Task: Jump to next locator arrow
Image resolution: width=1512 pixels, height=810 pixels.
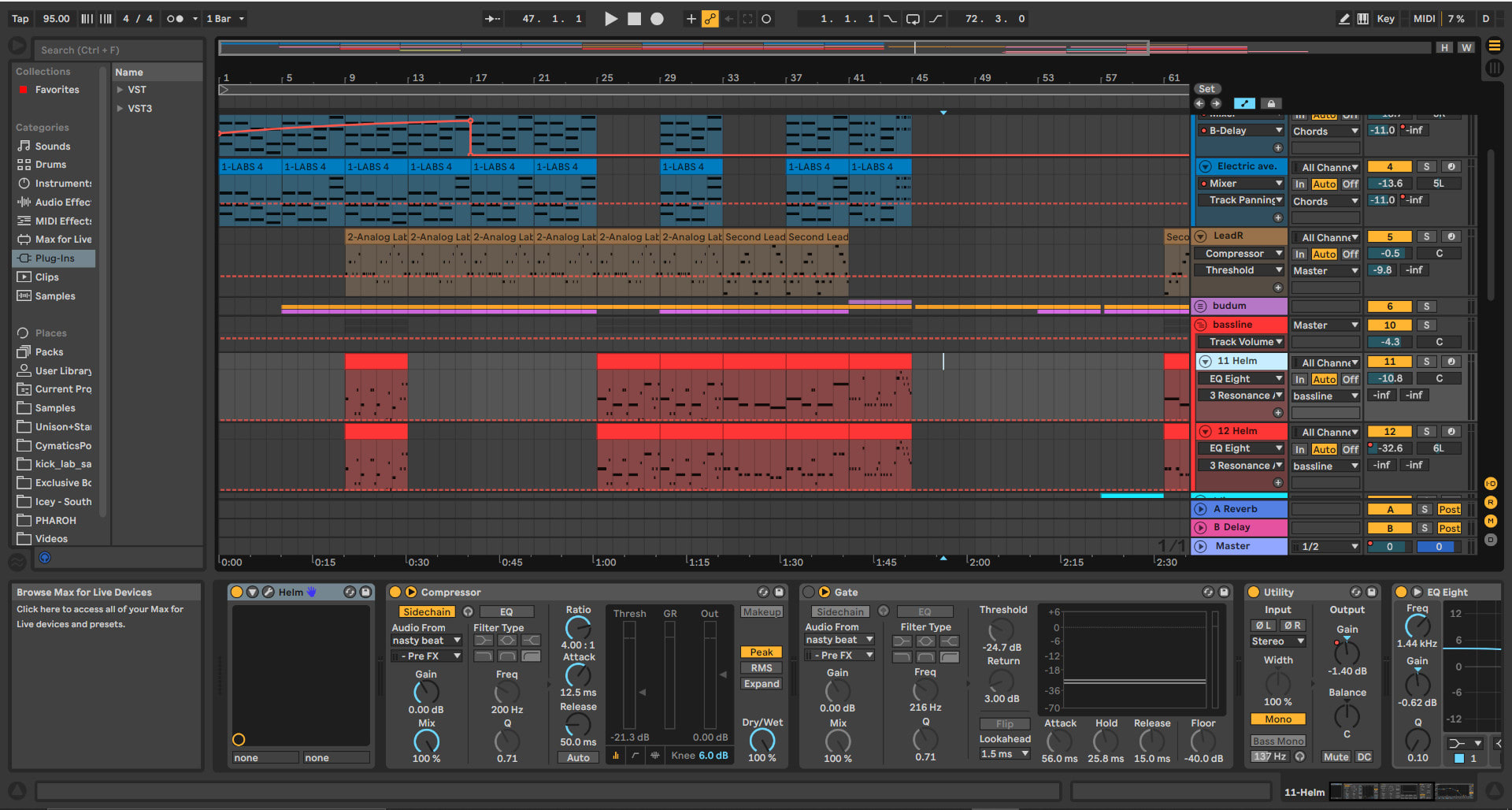Action: [1216, 103]
